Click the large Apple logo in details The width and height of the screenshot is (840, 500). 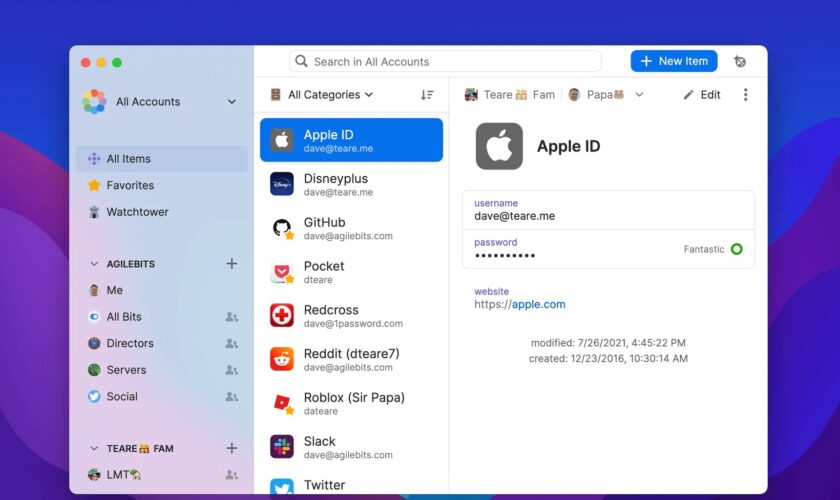499,146
